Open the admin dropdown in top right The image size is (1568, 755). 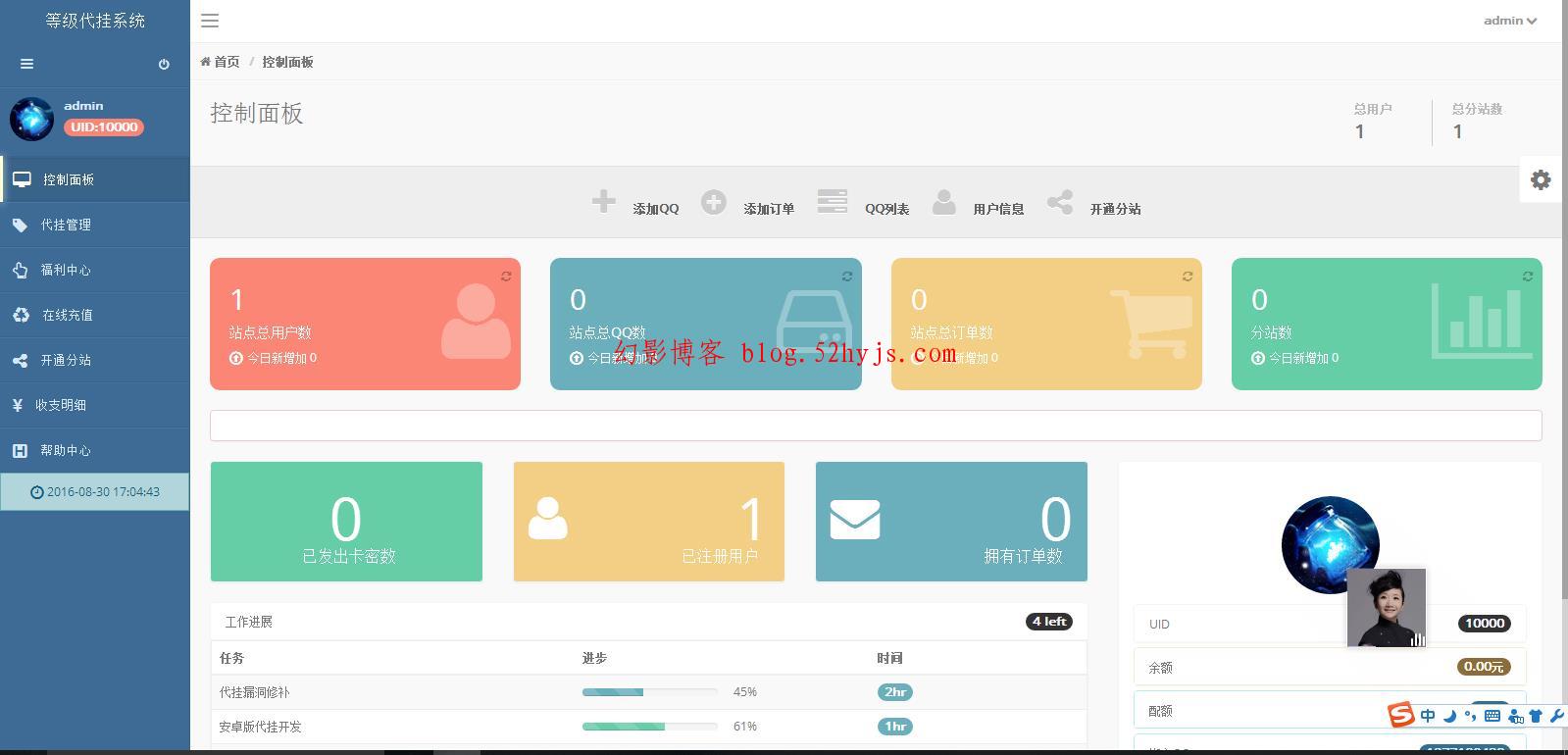point(1509,21)
